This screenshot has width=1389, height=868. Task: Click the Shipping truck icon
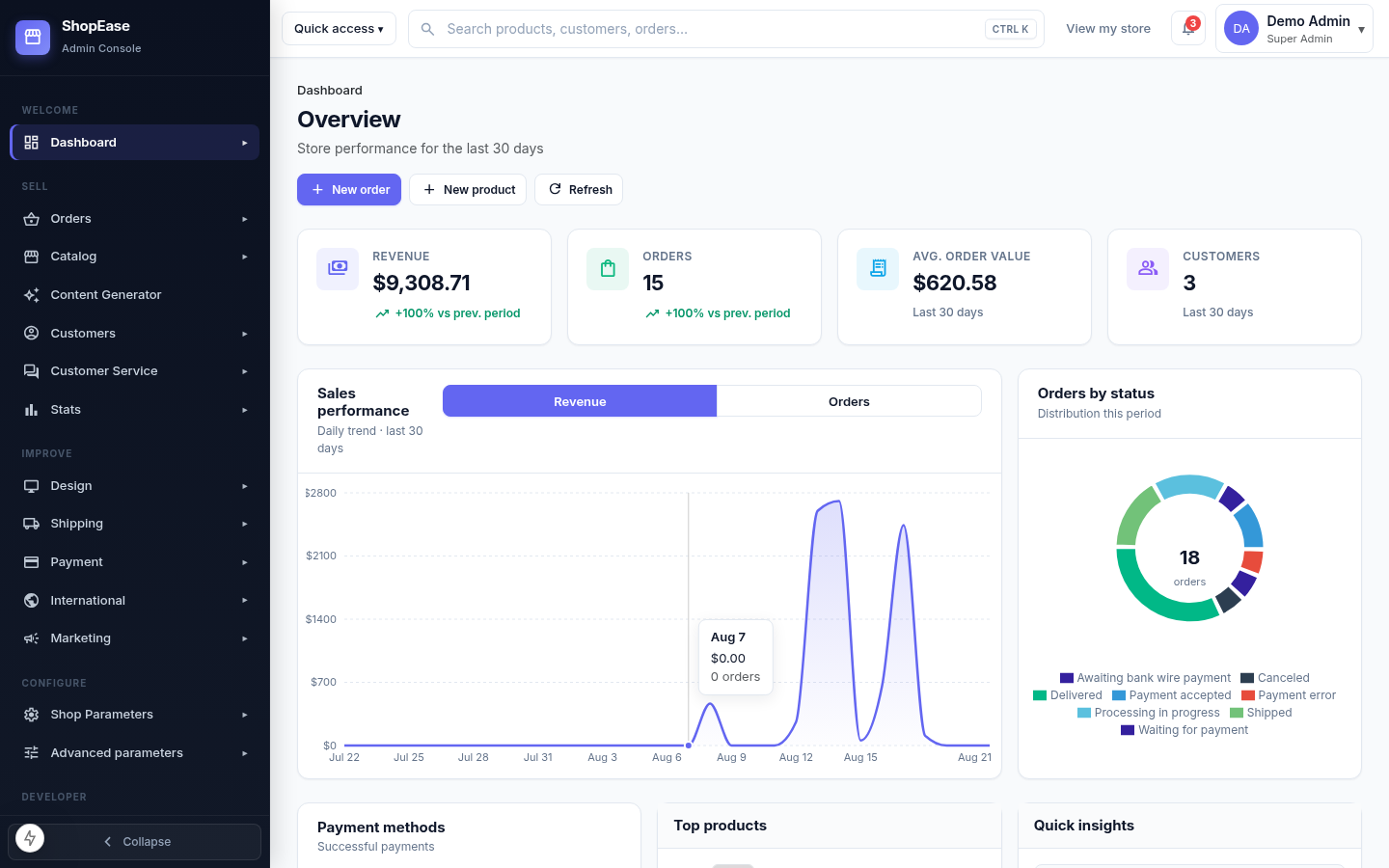[x=32, y=524]
